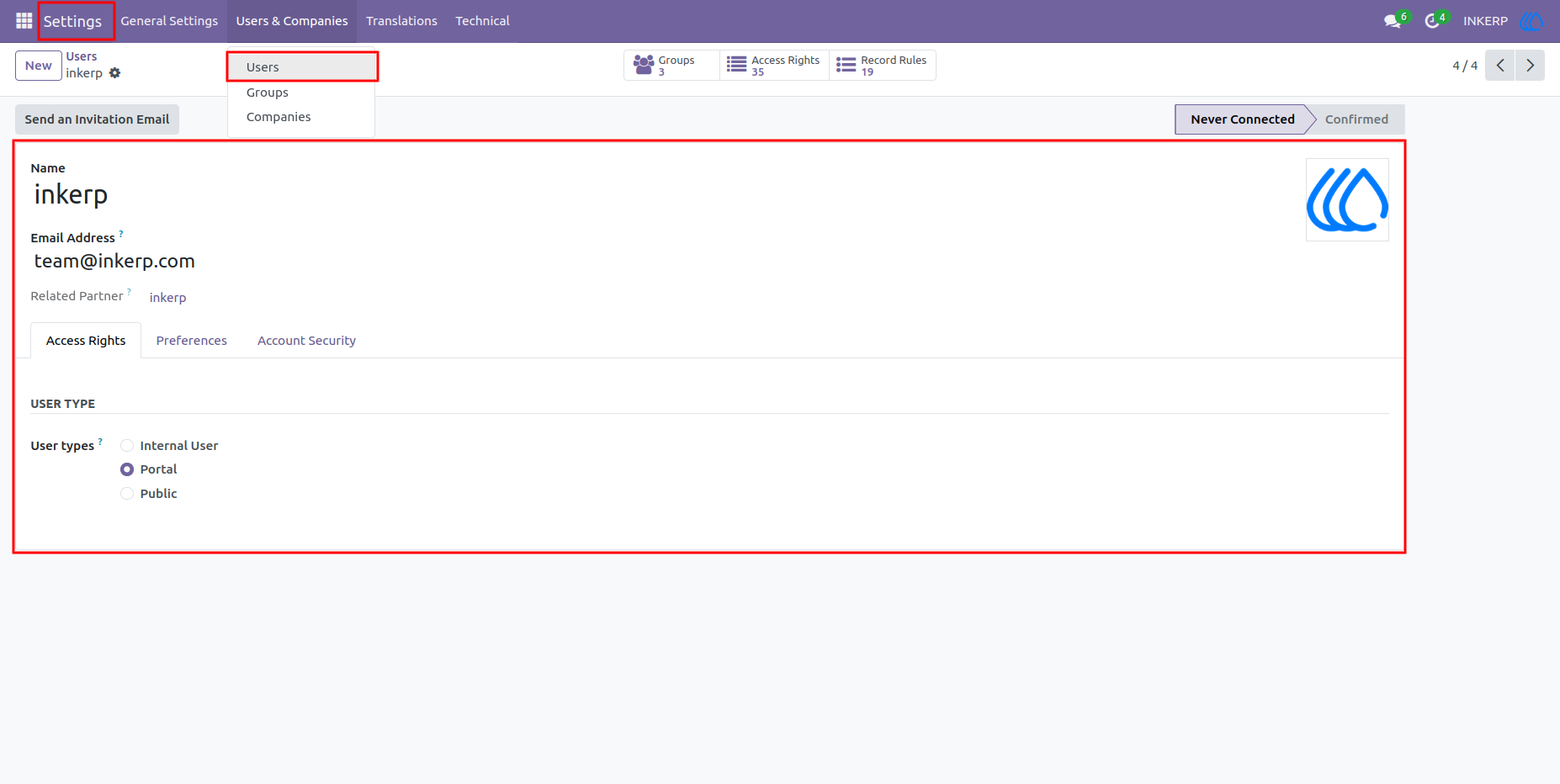Open the Translations menu
This screenshot has height=784, width=1560.
[x=401, y=21]
